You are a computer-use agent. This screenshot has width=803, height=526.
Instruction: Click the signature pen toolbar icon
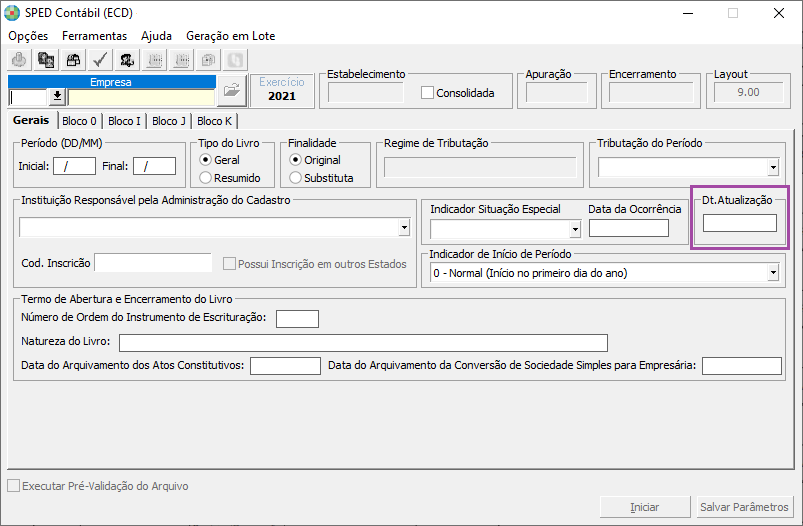pos(127,60)
